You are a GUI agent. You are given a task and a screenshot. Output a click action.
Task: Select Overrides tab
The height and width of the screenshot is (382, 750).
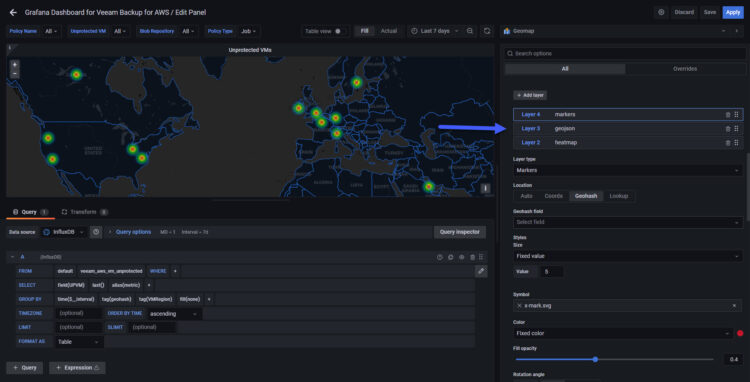pyautogui.click(x=685, y=69)
